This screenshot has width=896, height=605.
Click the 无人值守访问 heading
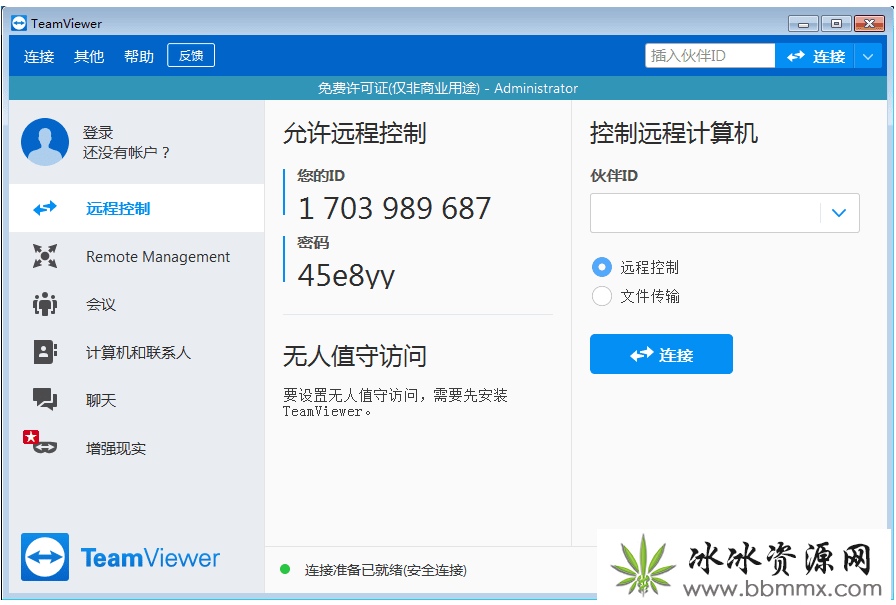point(354,356)
